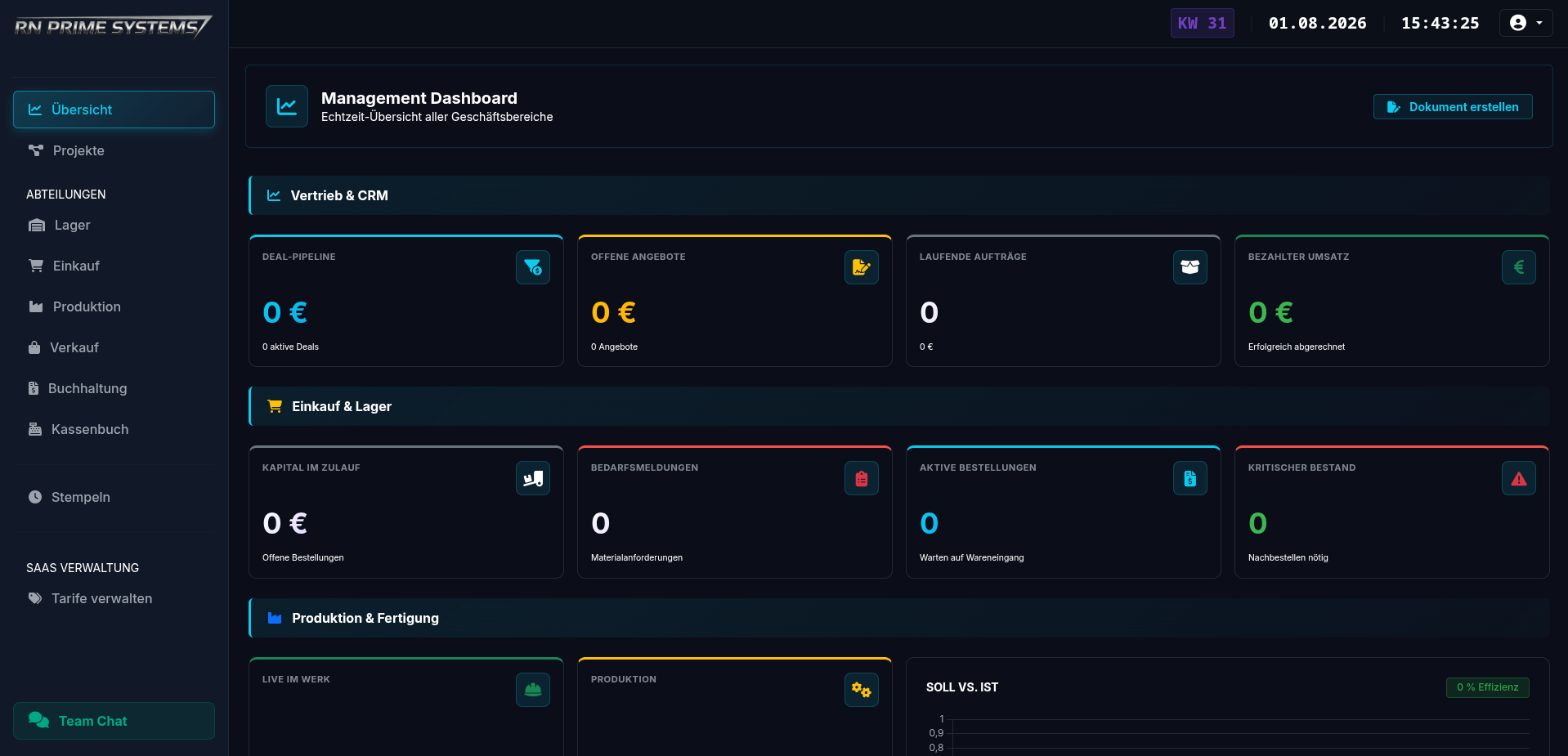Click the "Erfolgreich abgerechnet" text
This screenshot has width=1568, height=756.
pos(1296,347)
